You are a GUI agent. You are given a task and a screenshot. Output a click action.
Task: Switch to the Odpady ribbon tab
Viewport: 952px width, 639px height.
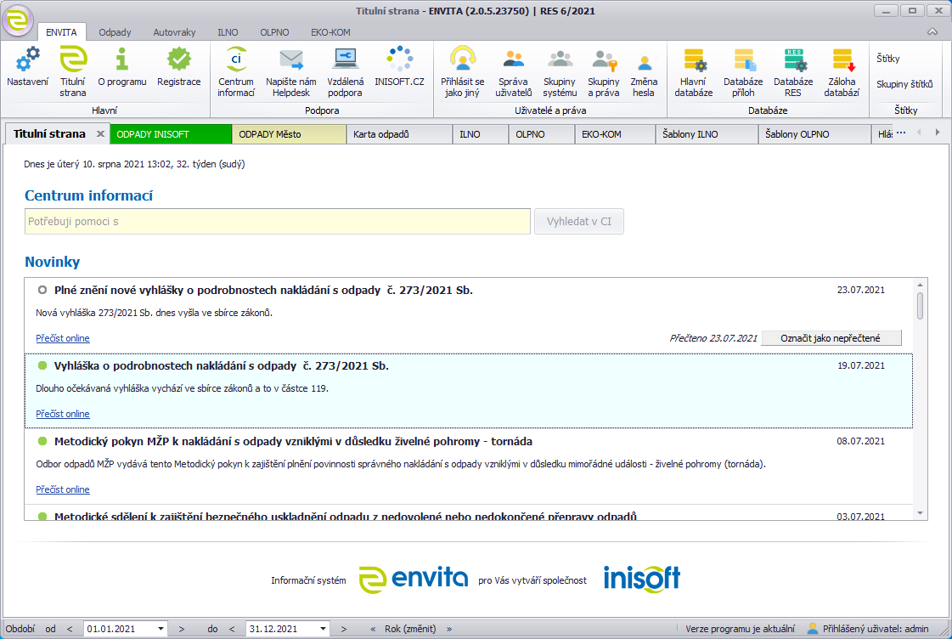click(x=115, y=32)
